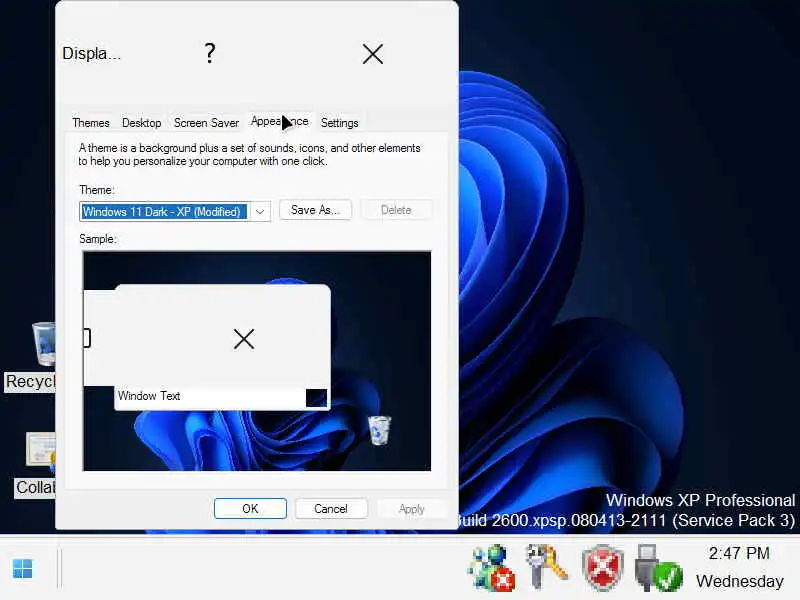Click the Safely Remove Hardware tray icon
The height and width of the screenshot is (600, 800).
[658, 568]
